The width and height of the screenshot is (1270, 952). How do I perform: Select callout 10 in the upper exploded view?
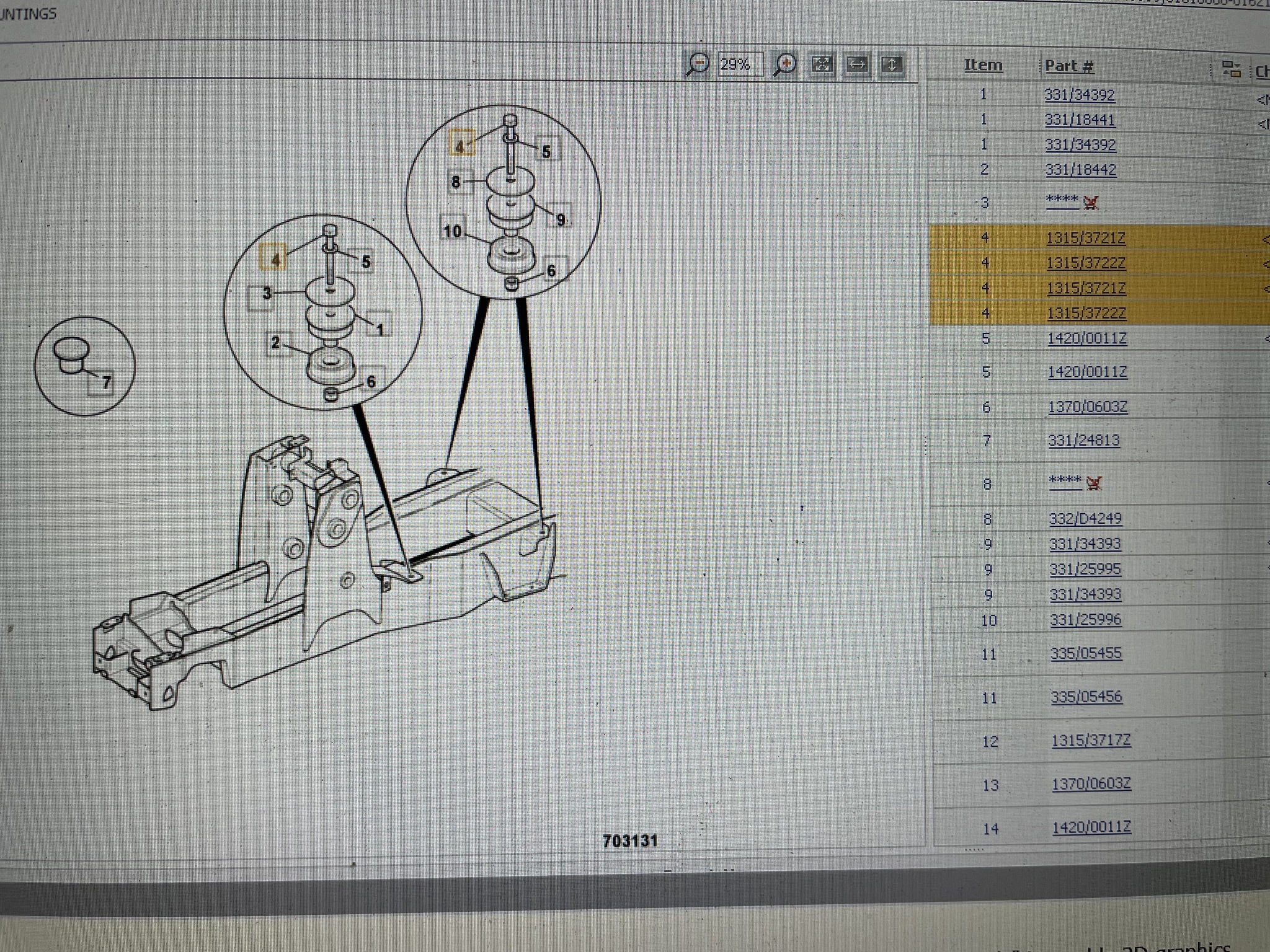[452, 231]
